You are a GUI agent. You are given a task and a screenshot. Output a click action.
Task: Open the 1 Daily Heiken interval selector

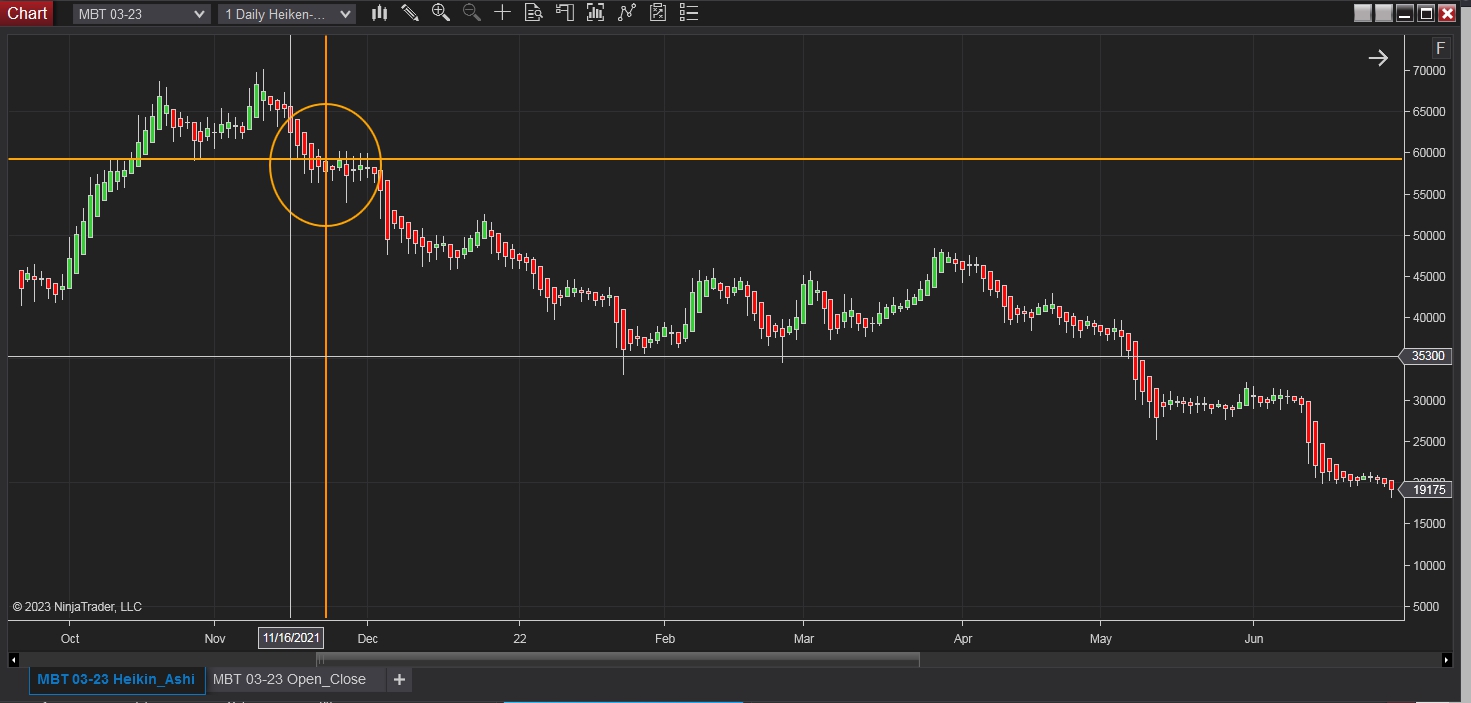tap(287, 14)
